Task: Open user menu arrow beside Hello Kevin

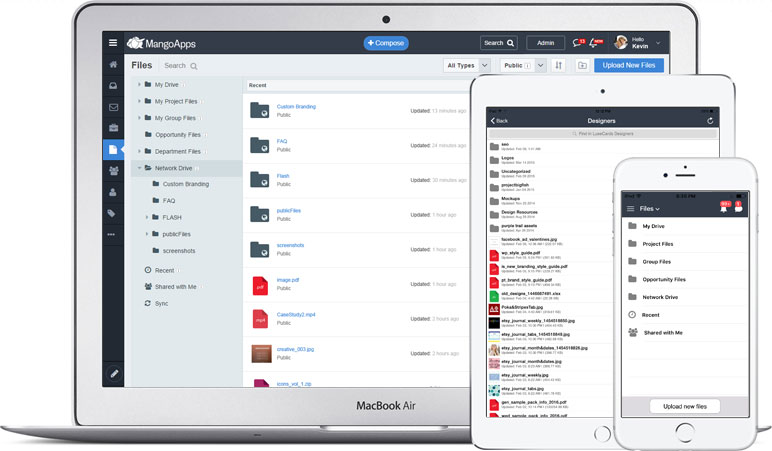Action: [658, 43]
